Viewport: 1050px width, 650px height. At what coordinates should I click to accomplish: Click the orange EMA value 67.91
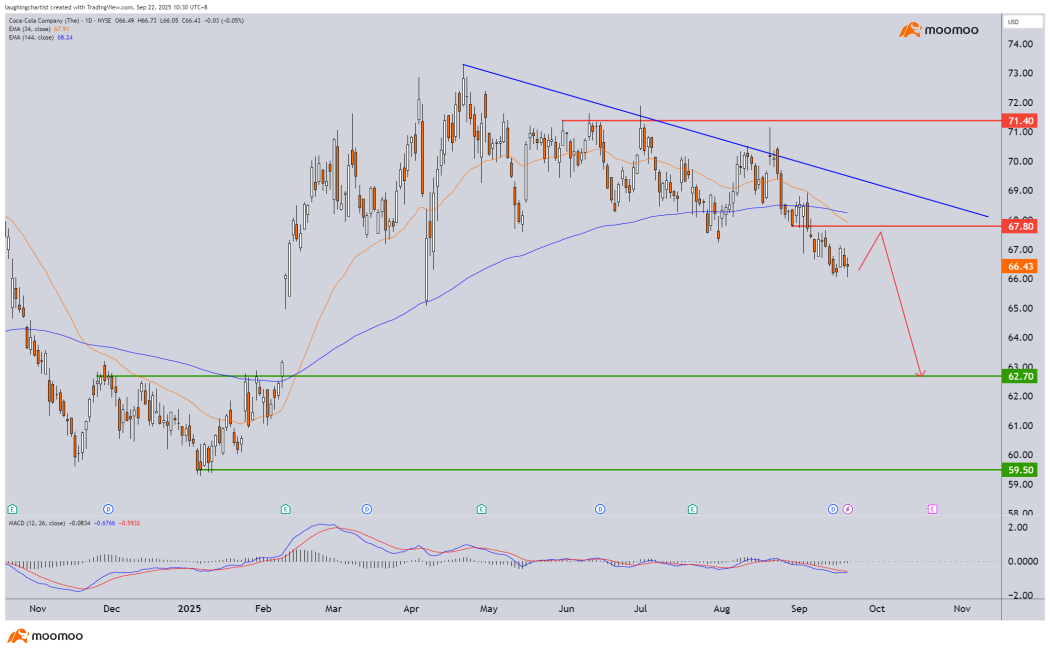point(62,29)
